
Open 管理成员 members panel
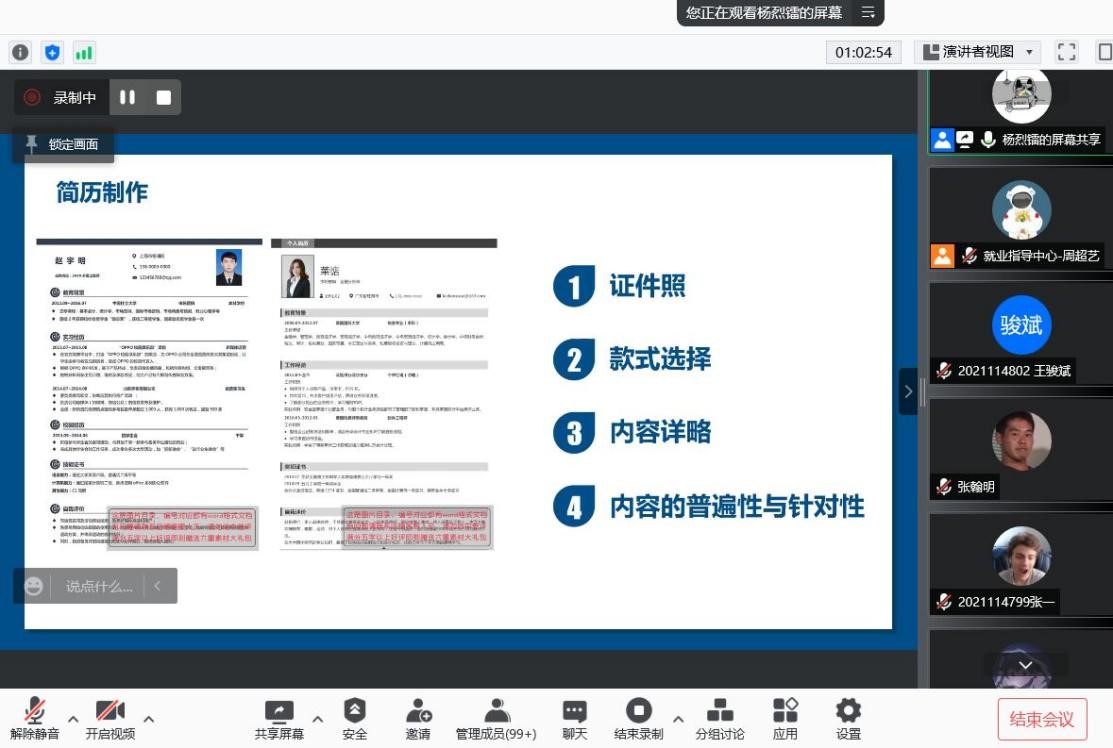[496, 712]
